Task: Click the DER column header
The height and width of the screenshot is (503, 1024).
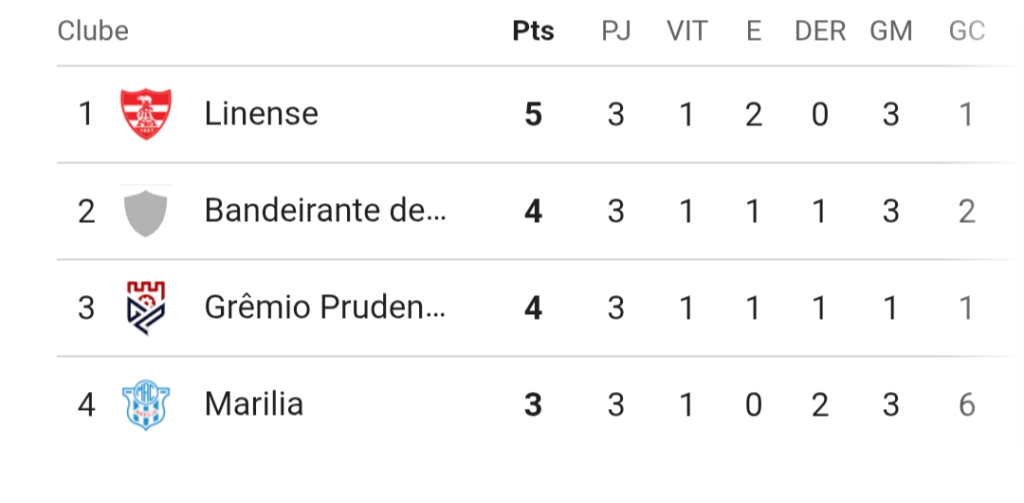Action: (820, 31)
